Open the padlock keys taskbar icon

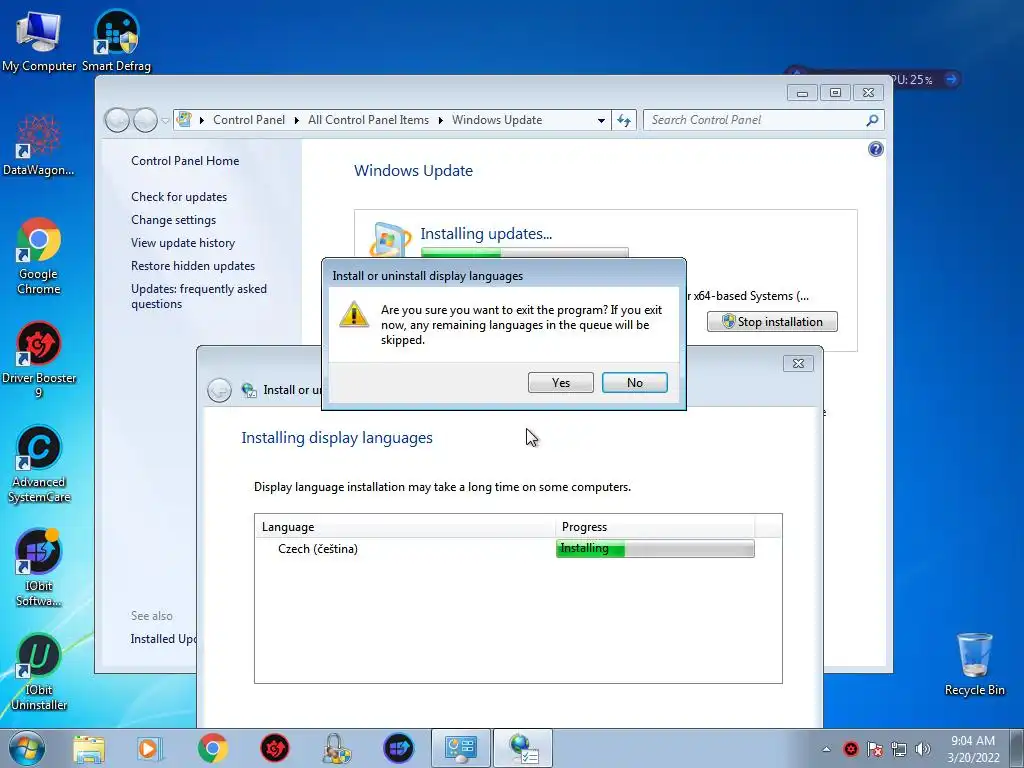click(x=336, y=748)
